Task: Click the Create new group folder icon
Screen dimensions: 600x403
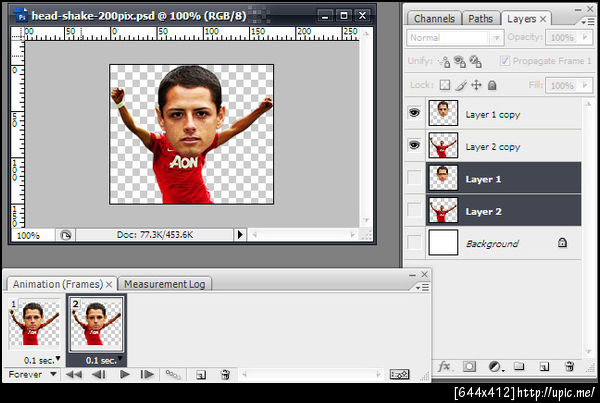Action: (x=519, y=366)
